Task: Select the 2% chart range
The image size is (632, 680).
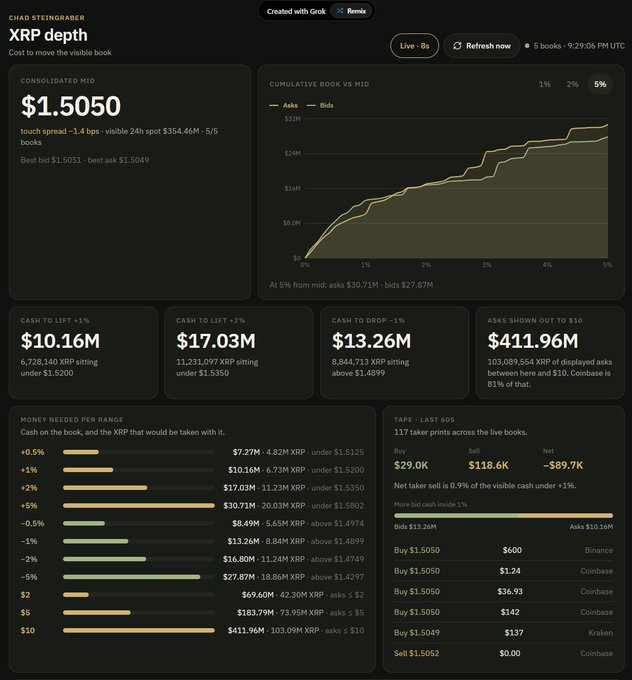Action: (x=572, y=84)
